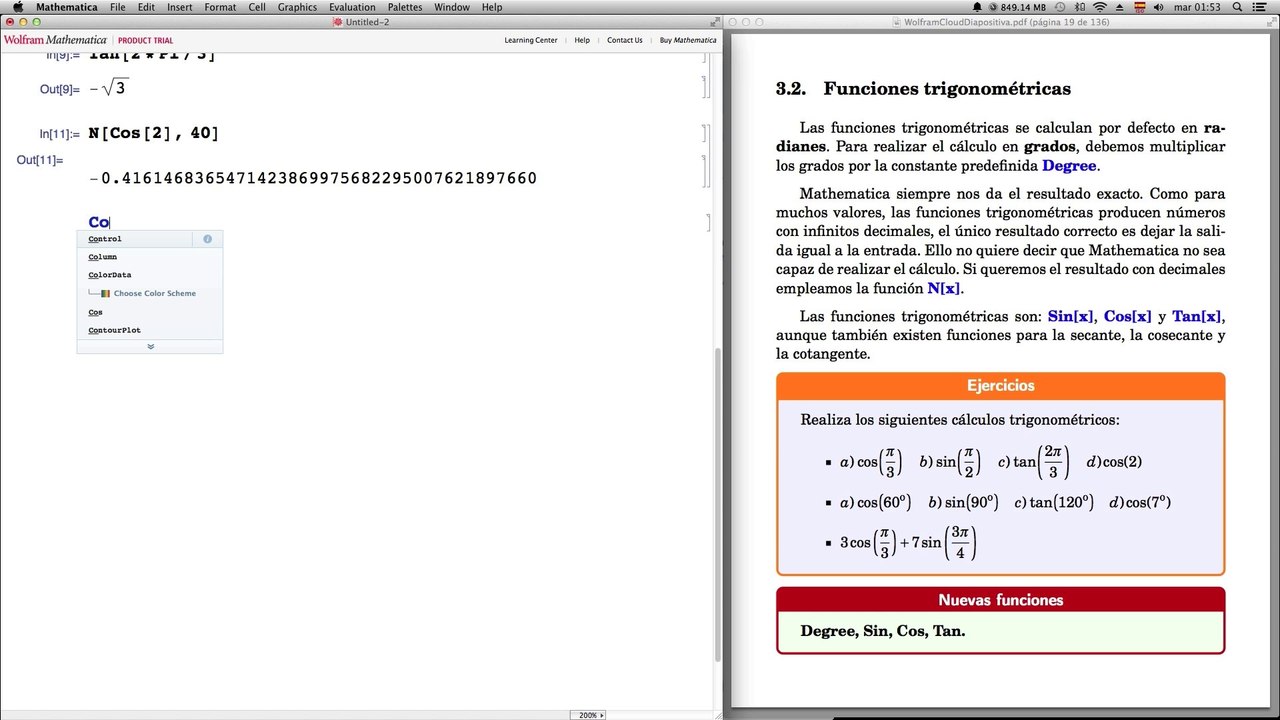
Task: Open the Insert menu
Action: [180, 7]
